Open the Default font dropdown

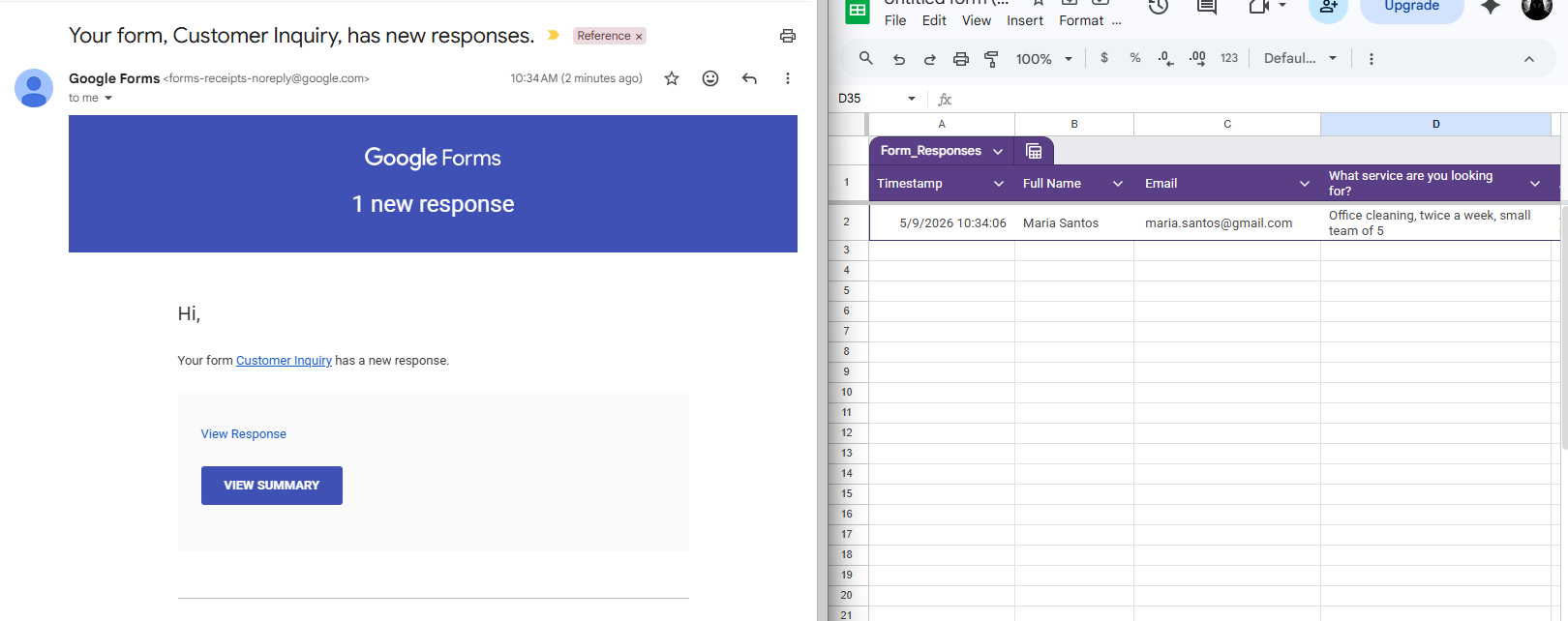[1300, 58]
